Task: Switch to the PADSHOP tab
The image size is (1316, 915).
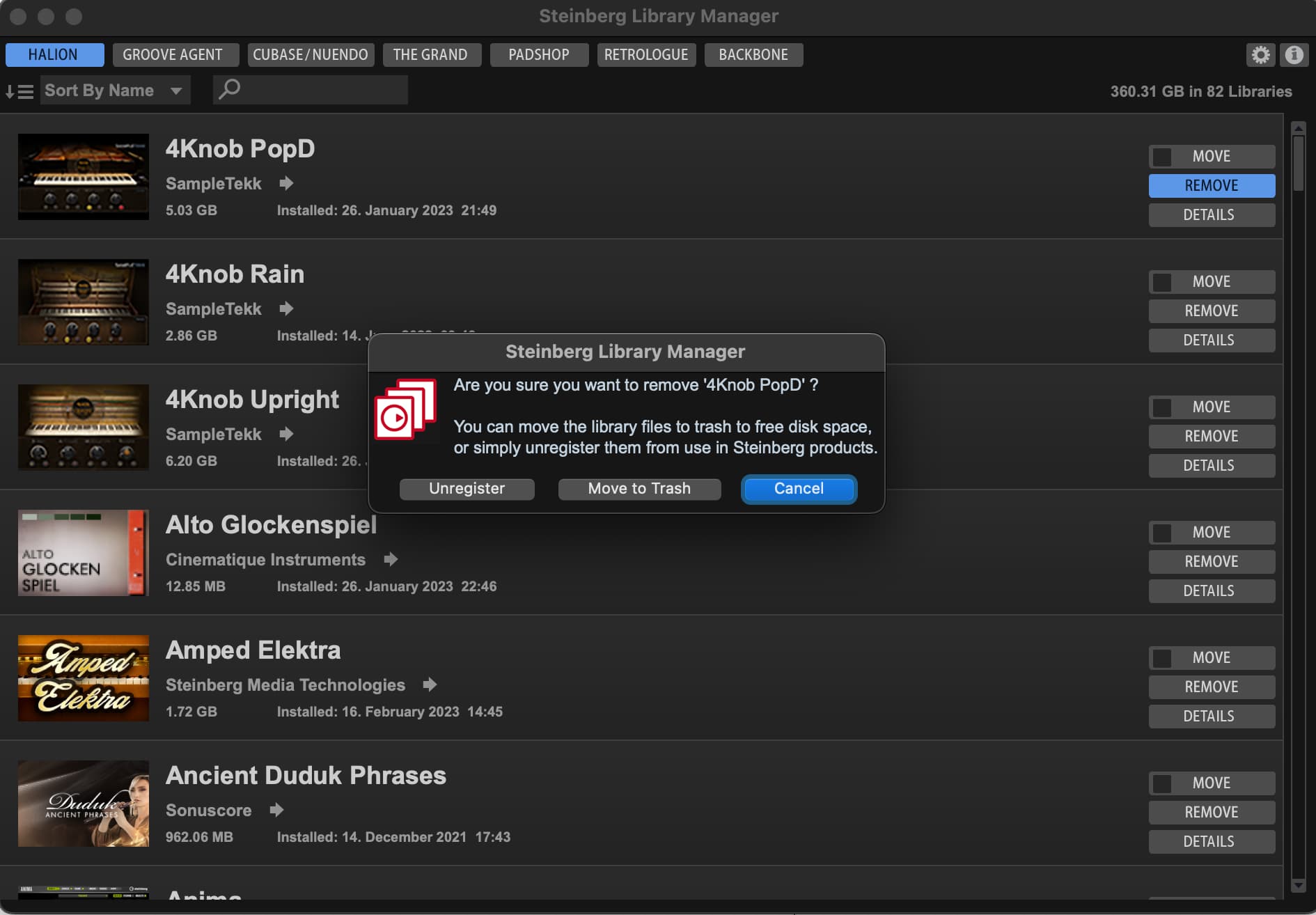Action: [x=539, y=55]
